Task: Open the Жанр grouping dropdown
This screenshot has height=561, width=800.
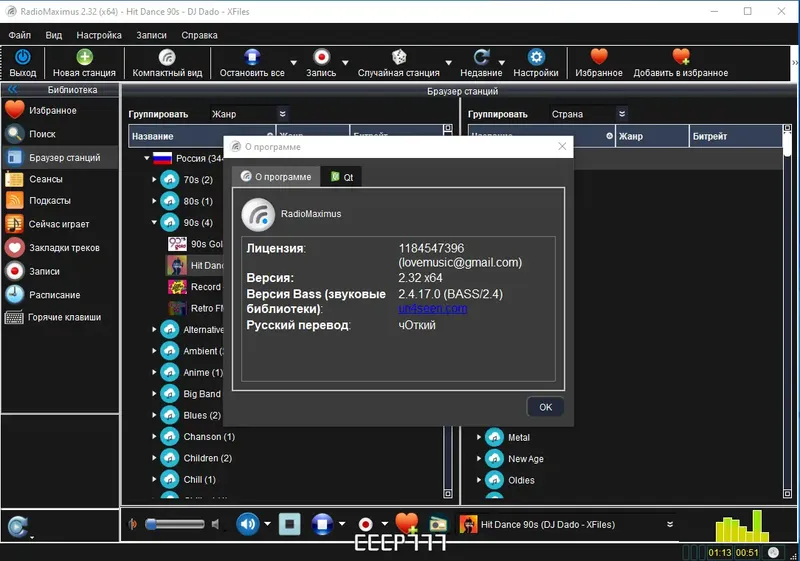Action: tap(249, 114)
